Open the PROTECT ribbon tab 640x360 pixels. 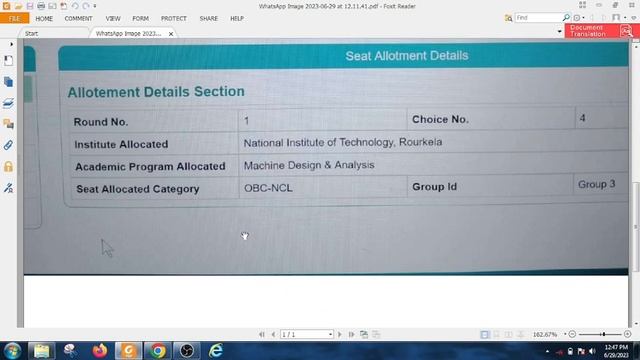click(x=173, y=18)
